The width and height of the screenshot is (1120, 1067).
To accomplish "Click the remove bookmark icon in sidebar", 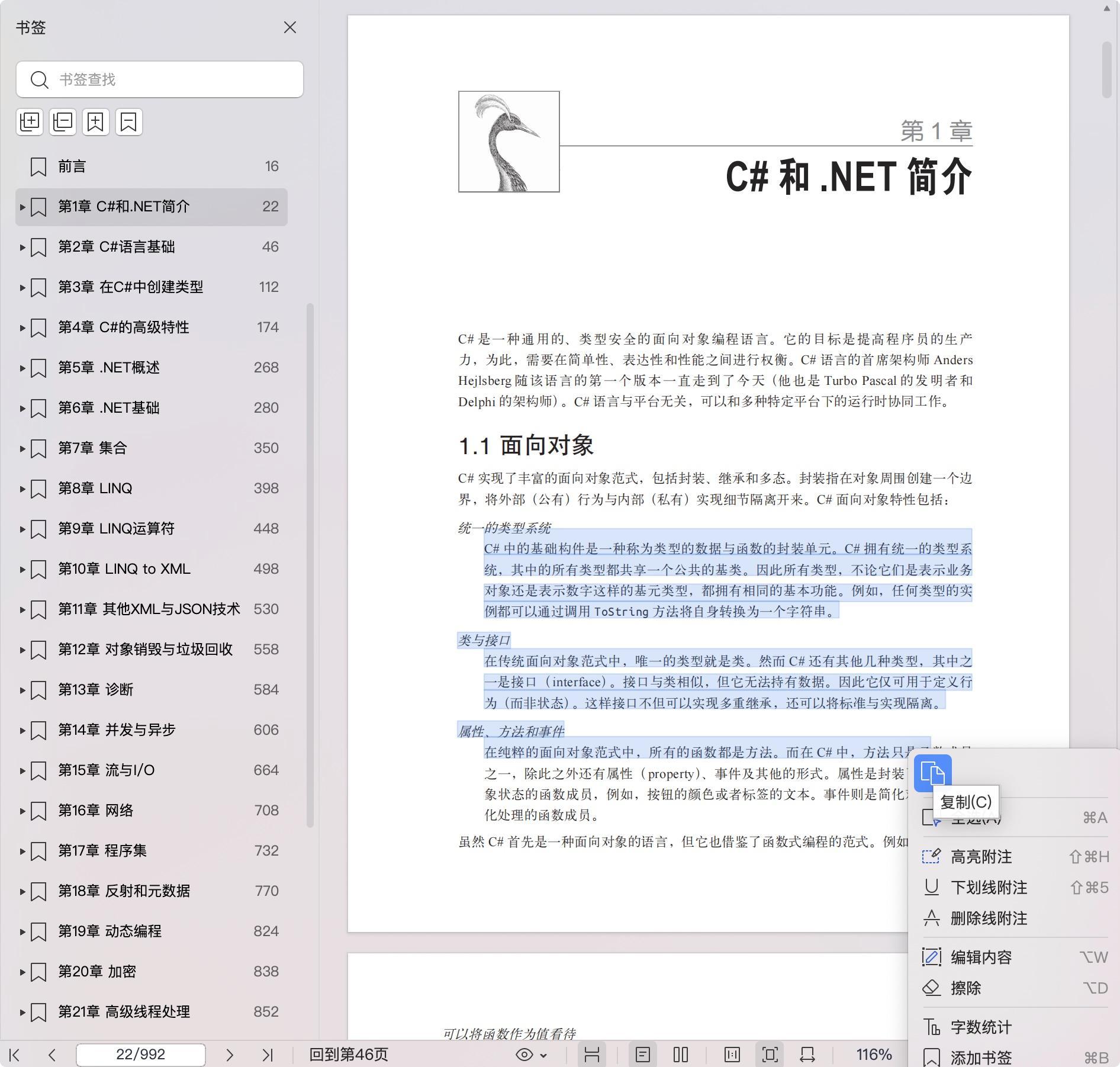I will pos(128,122).
